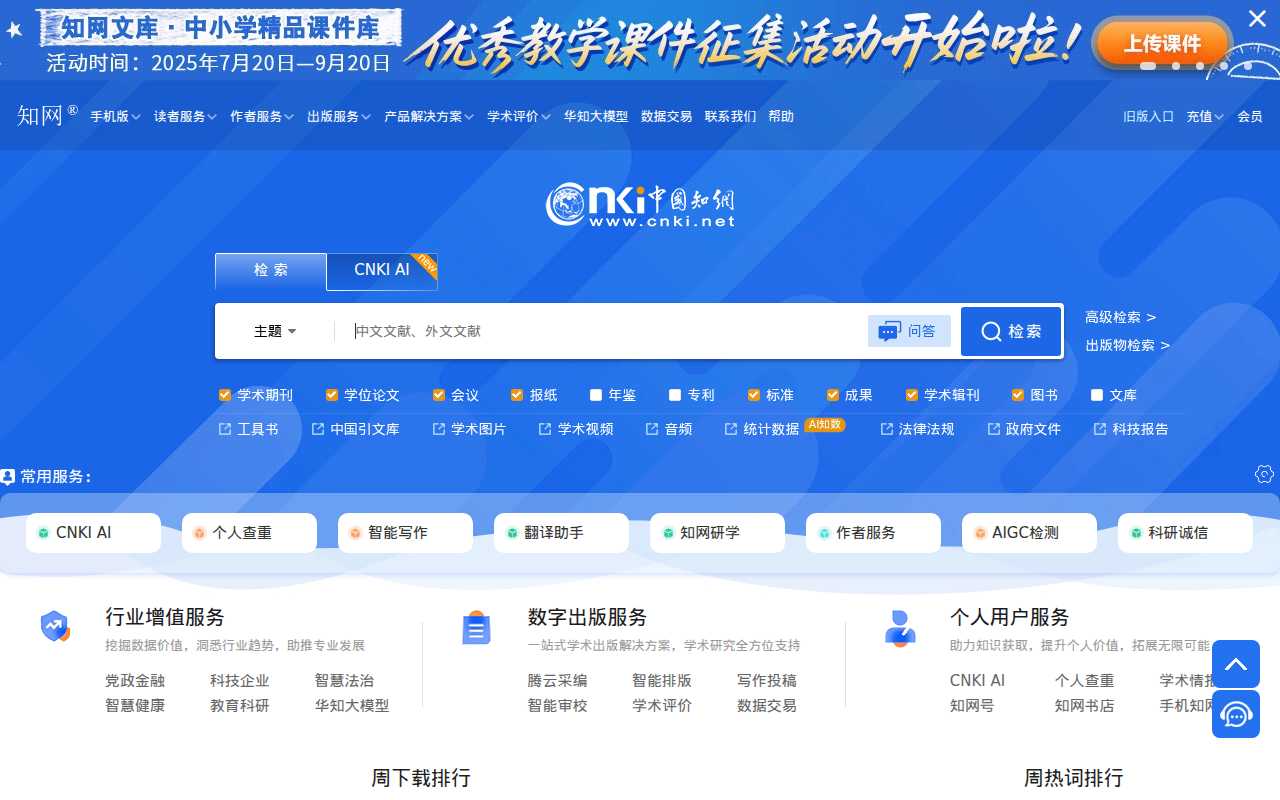1280x800 pixels.
Task: Click the back-to-top arrow button
Action: 1236,664
